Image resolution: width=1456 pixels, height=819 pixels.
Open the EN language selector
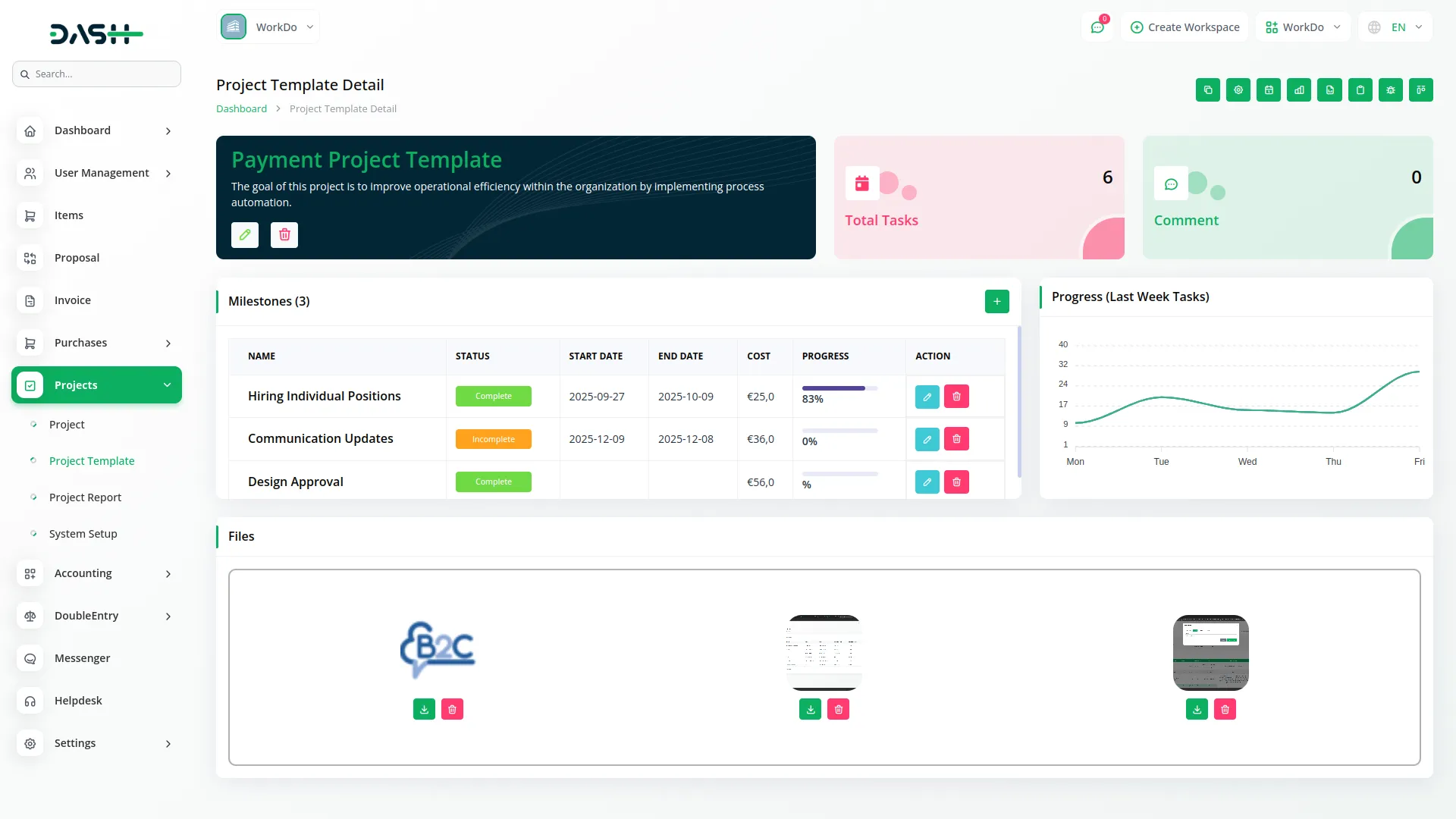tap(1395, 27)
